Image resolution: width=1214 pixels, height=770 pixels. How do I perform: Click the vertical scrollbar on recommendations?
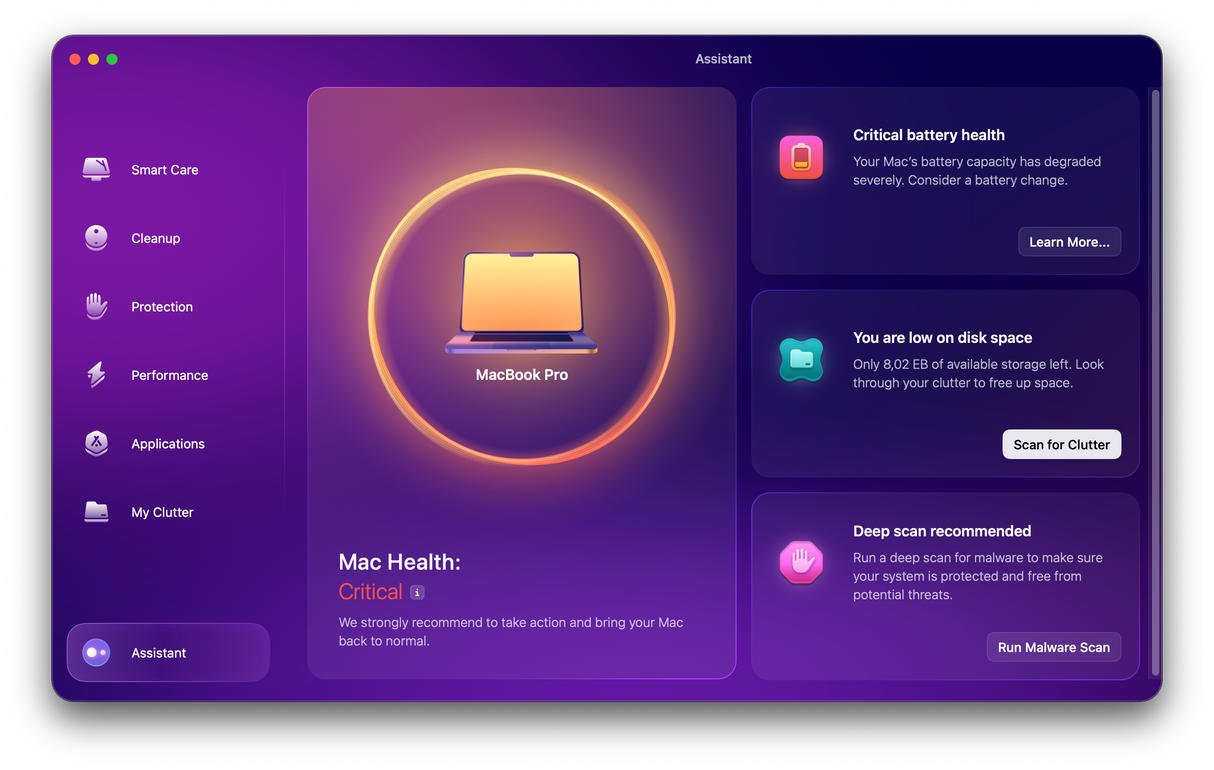click(1155, 382)
